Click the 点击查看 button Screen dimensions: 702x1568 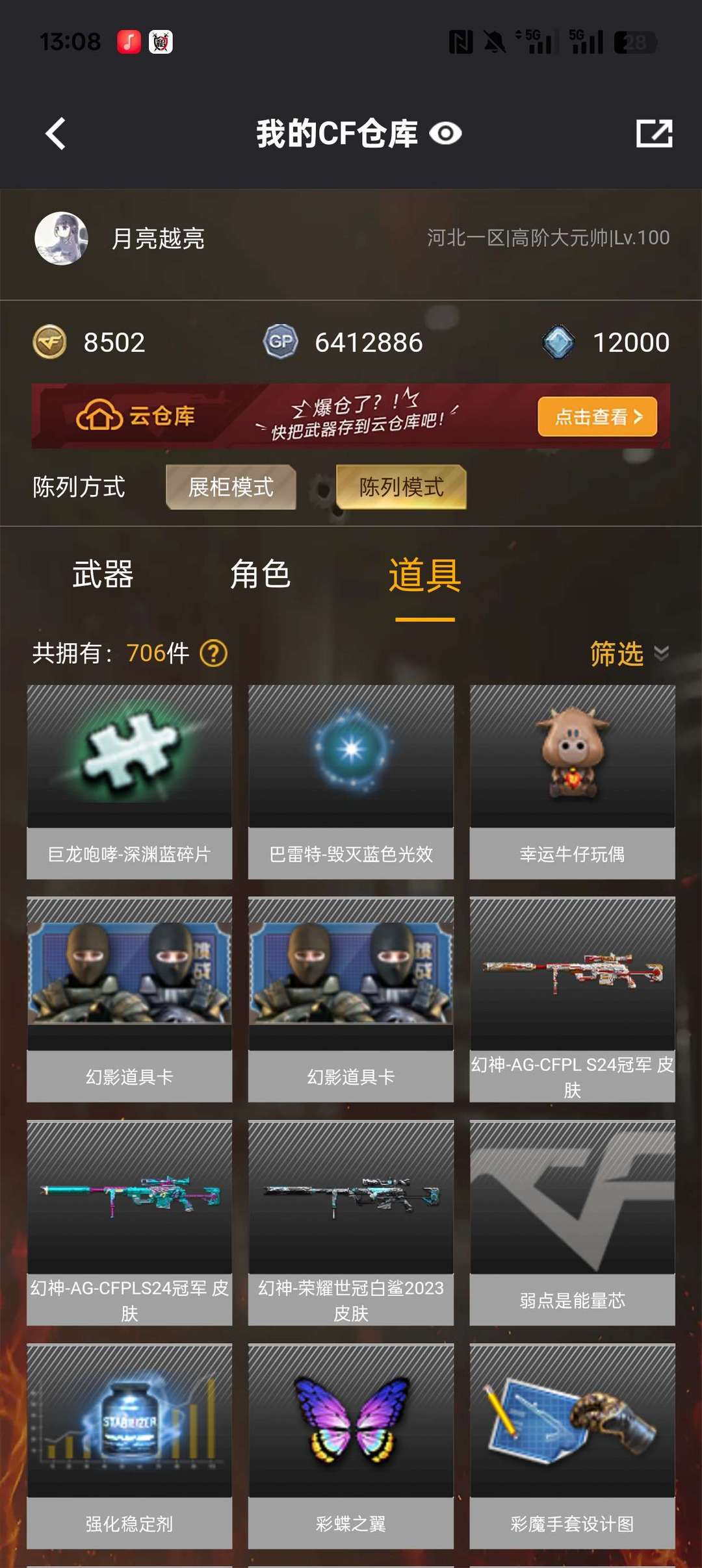pyautogui.click(x=597, y=416)
